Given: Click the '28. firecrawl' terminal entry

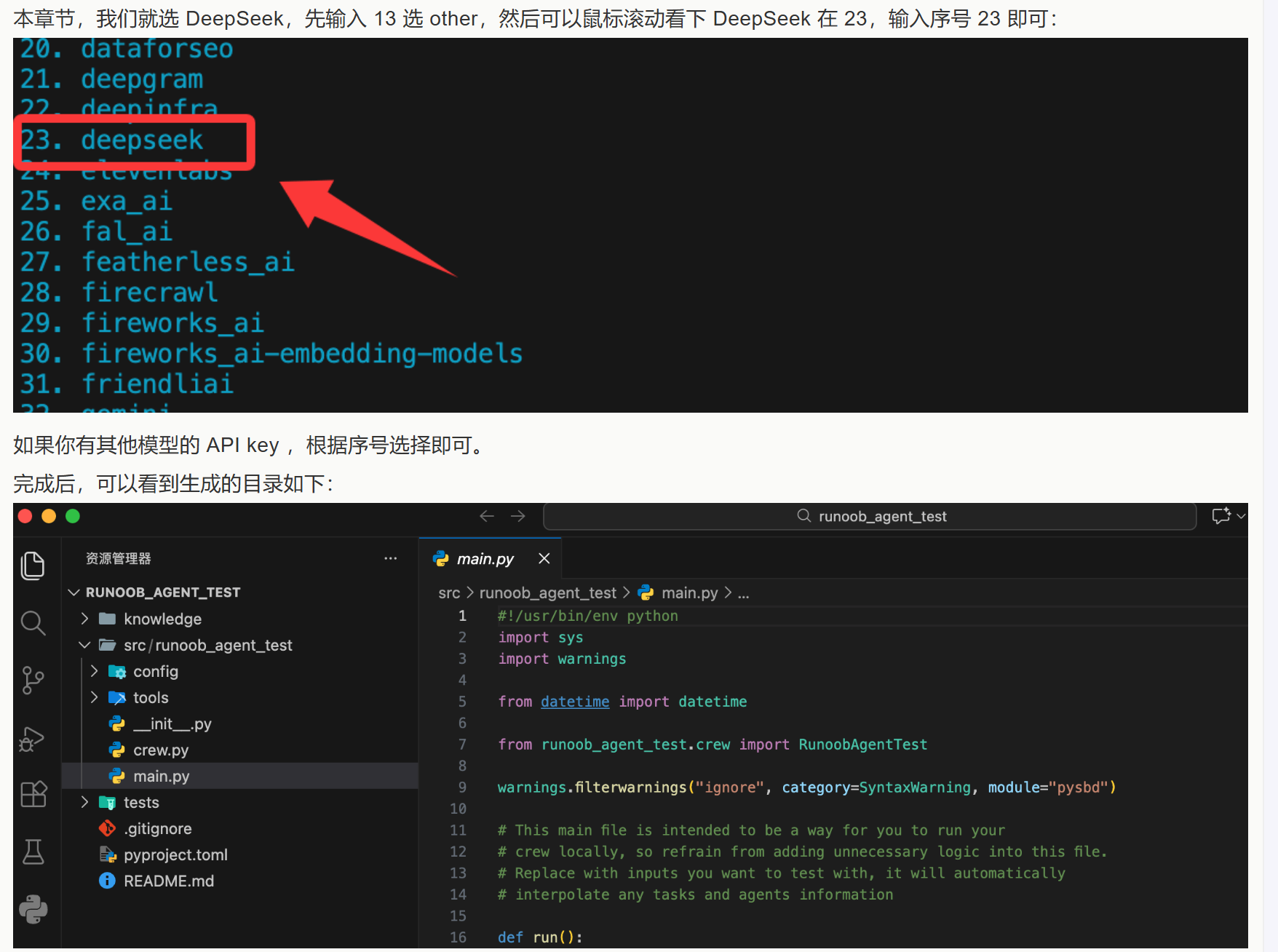Looking at the screenshot, I should pos(119,292).
